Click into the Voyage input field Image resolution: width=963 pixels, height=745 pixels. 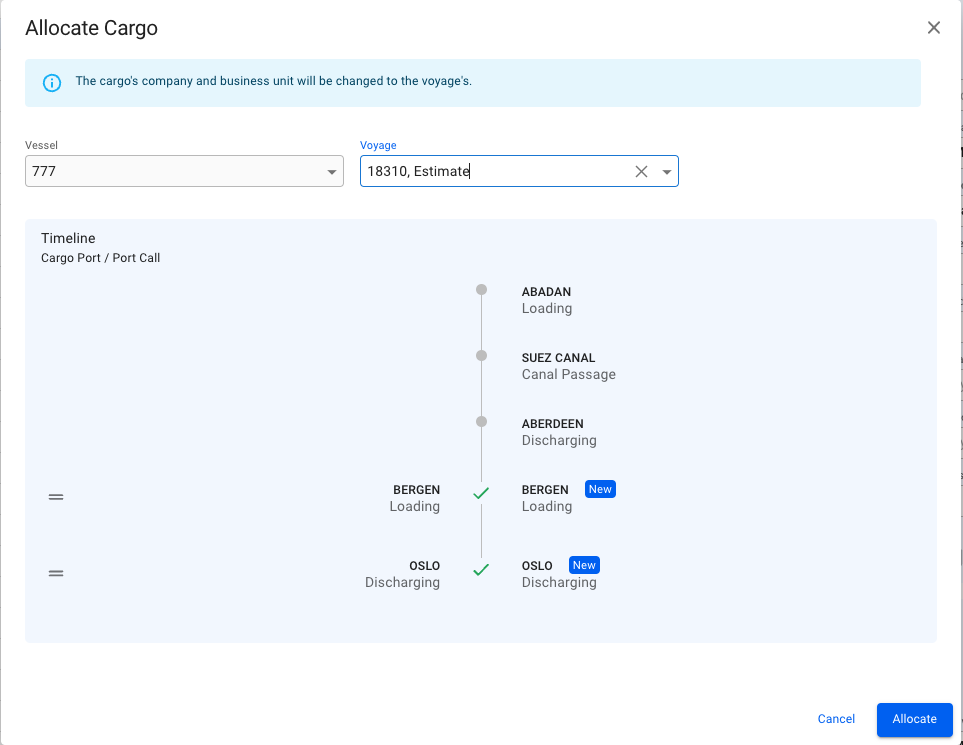pos(495,172)
